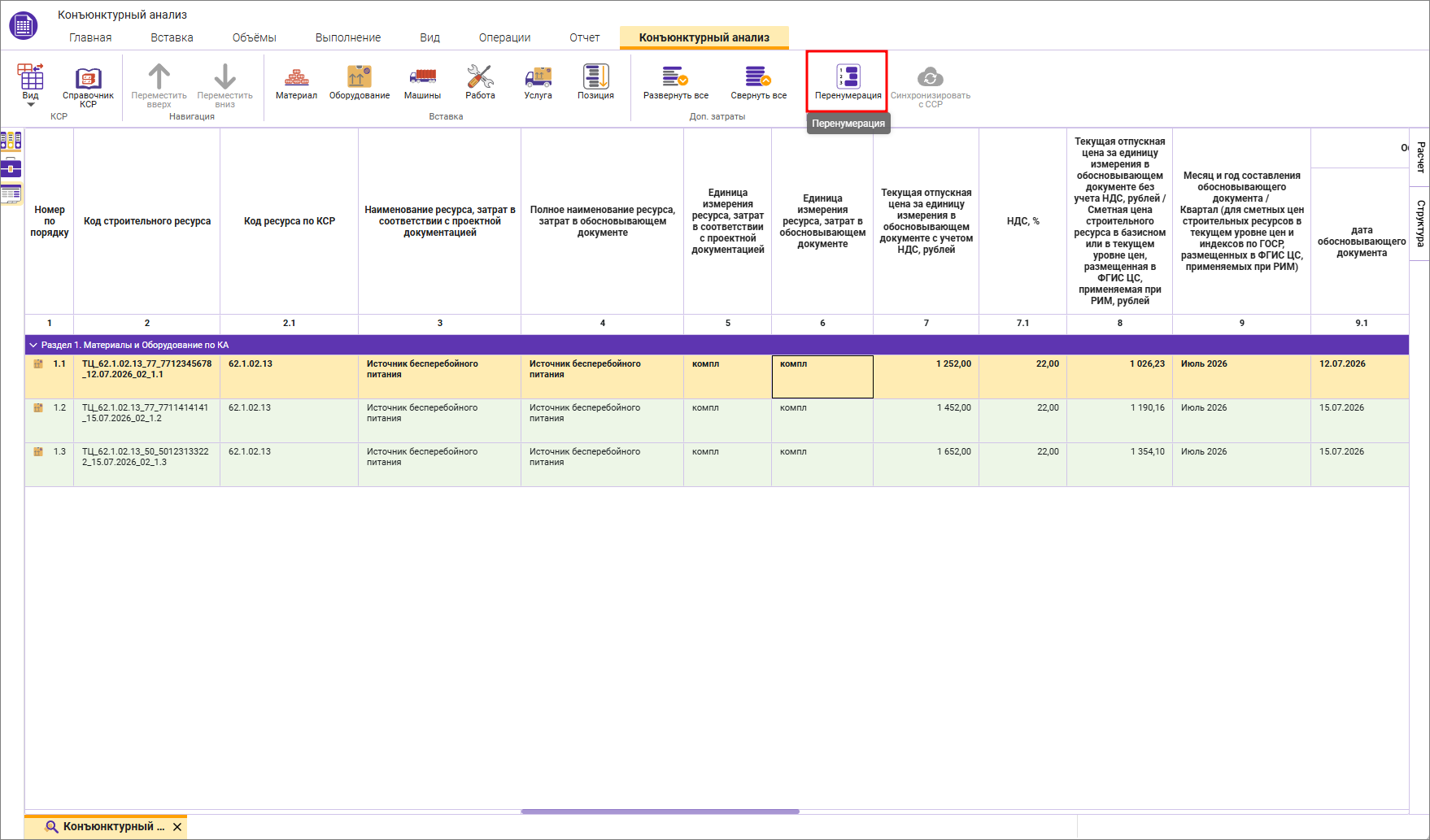Click the Перенумерация renumbering icon

[848, 77]
